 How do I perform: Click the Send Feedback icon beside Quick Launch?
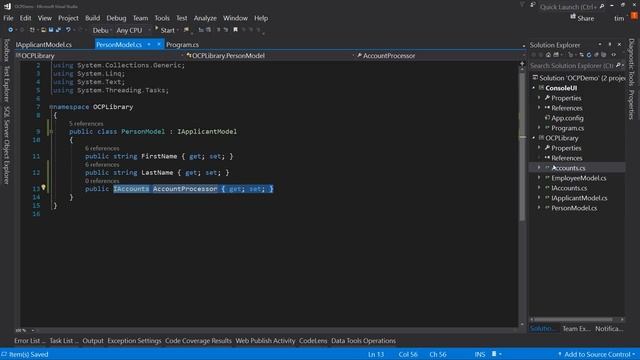[x=533, y=5]
